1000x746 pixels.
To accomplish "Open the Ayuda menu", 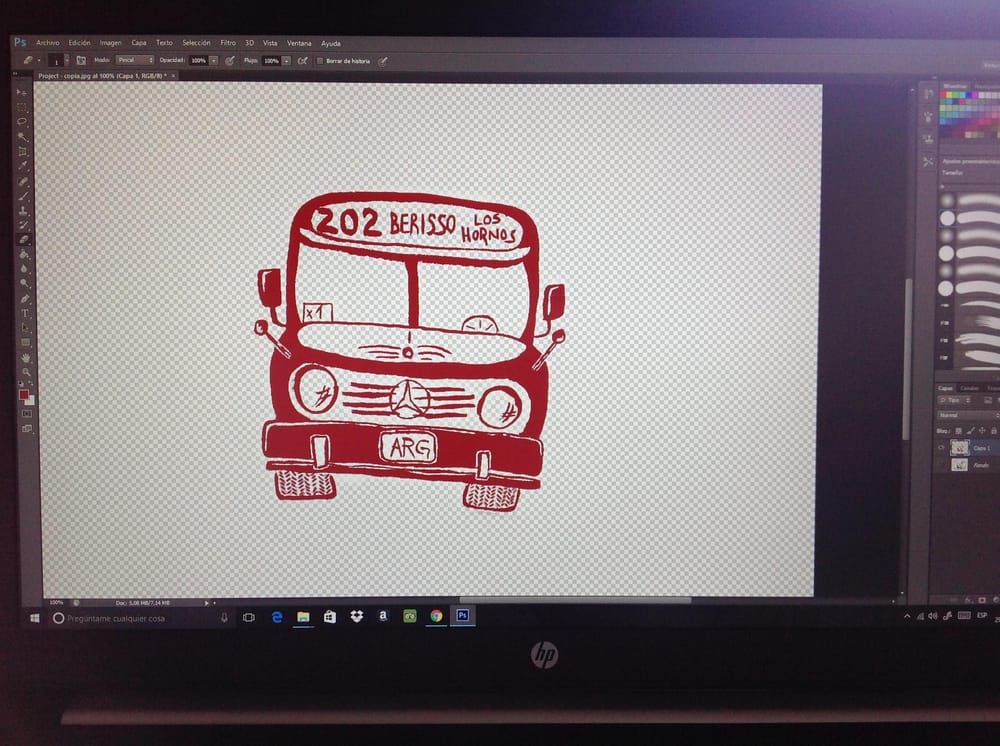I will tap(330, 43).
